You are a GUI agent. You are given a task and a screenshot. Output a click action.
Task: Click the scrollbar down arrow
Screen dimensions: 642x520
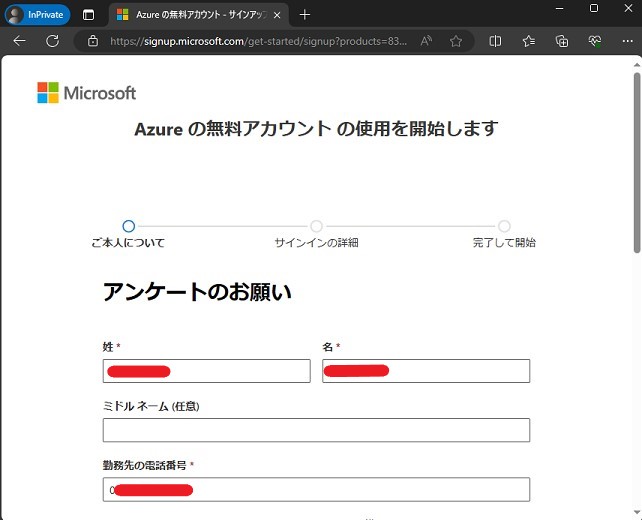pos(637,513)
